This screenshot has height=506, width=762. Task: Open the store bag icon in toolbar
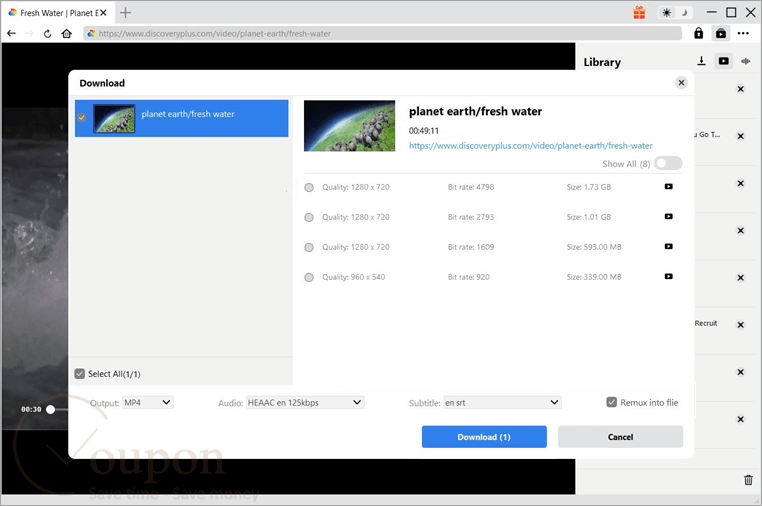[721, 33]
